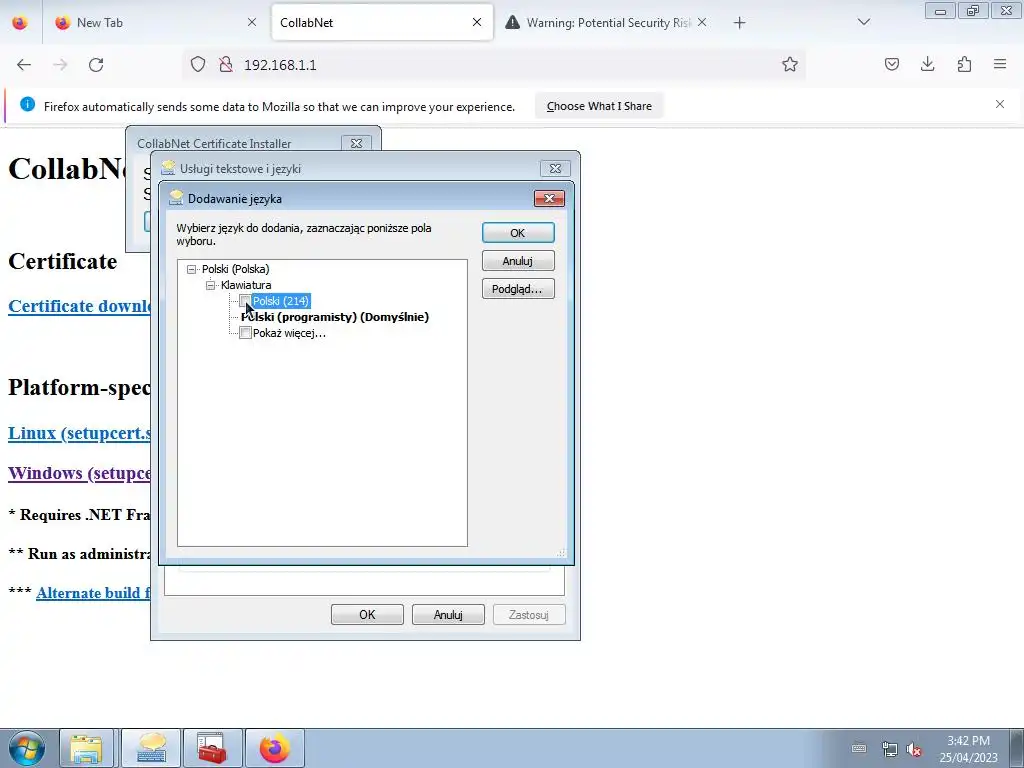Image resolution: width=1024 pixels, height=768 pixels.
Task: Switch to the CollabNet browser tab
Action: (x=382, y=23)
